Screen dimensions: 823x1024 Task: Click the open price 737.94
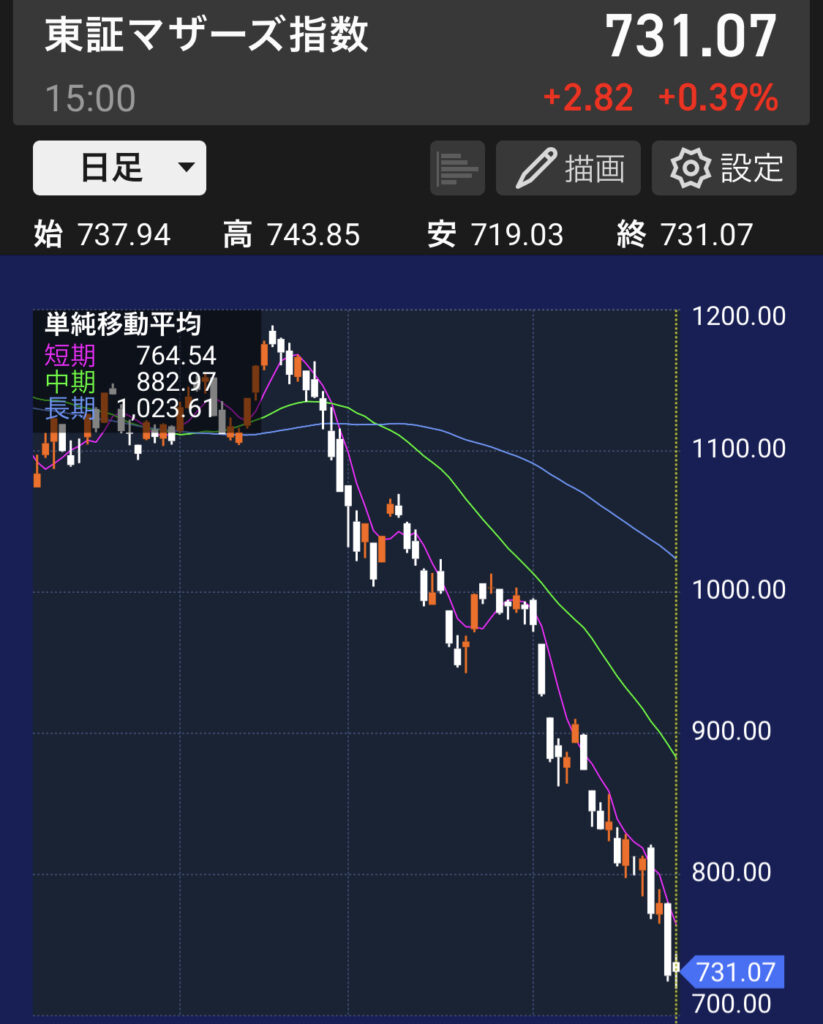coord(123,234)
